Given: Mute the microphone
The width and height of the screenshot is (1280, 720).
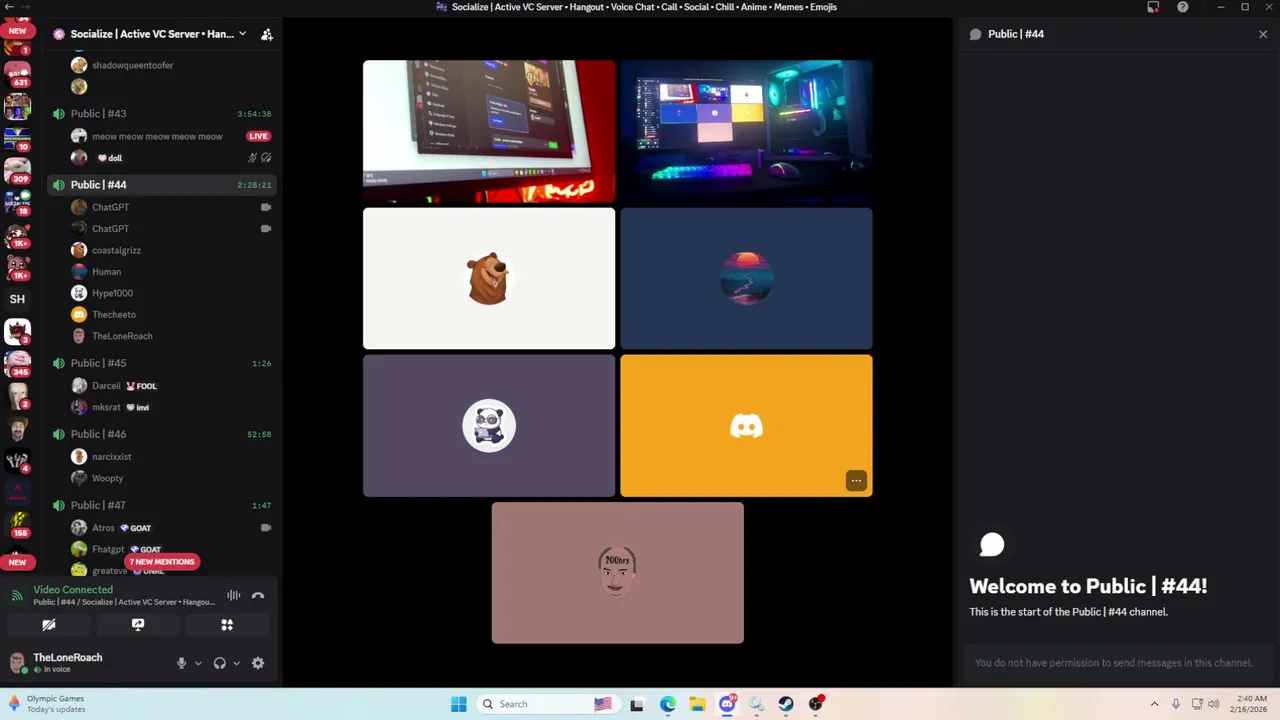Looking at the screenshot, I should coord(181,663).
